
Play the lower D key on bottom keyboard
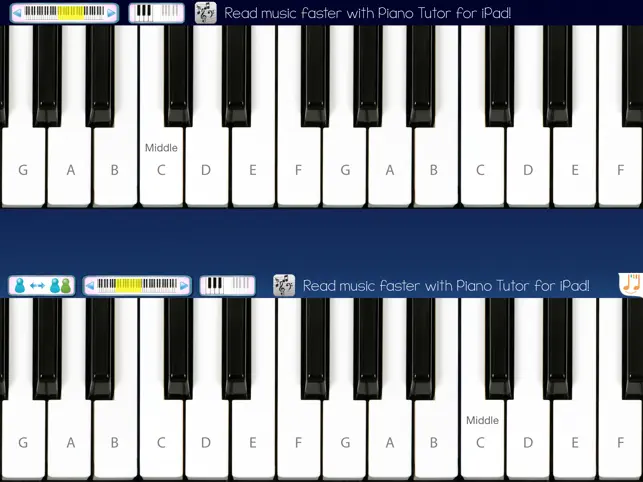coord(207,442)
